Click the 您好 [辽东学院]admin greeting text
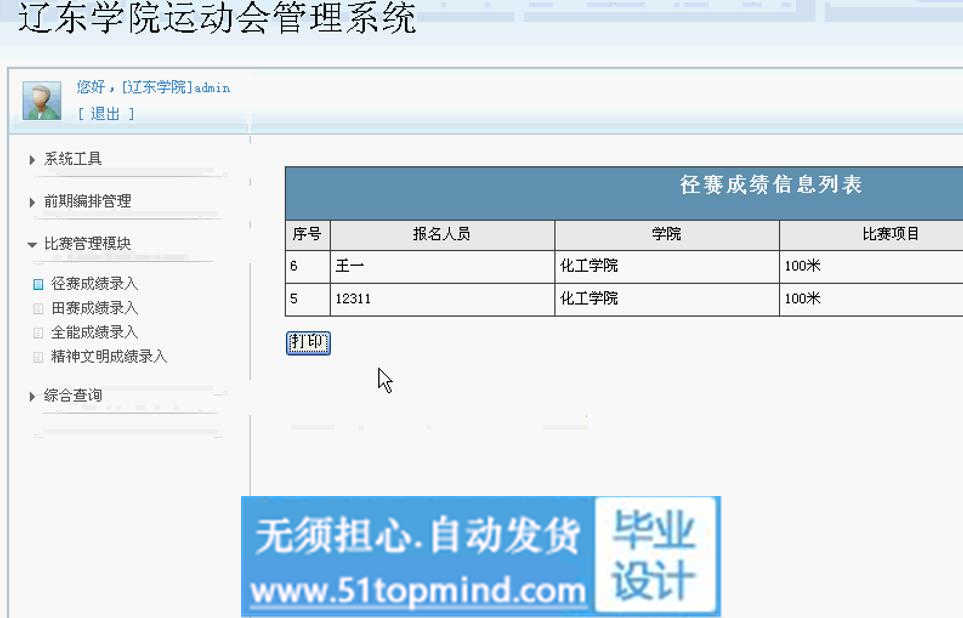963x618 pixels. [x=154, y=87]
